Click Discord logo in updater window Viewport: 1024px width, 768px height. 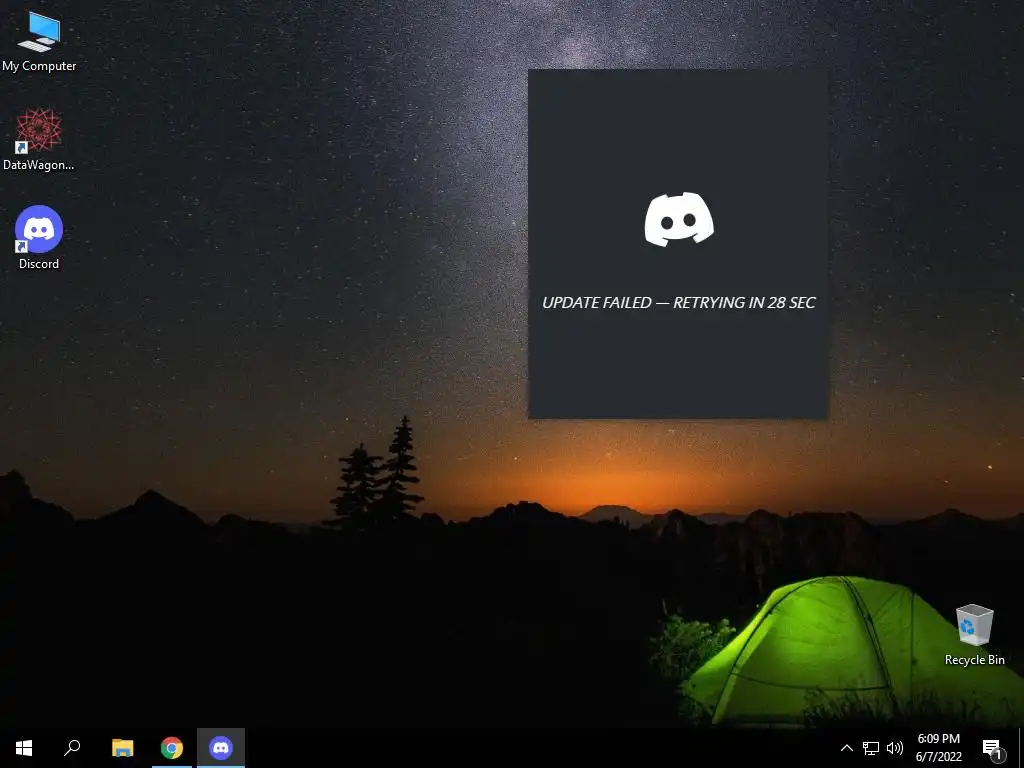point(679,219)
